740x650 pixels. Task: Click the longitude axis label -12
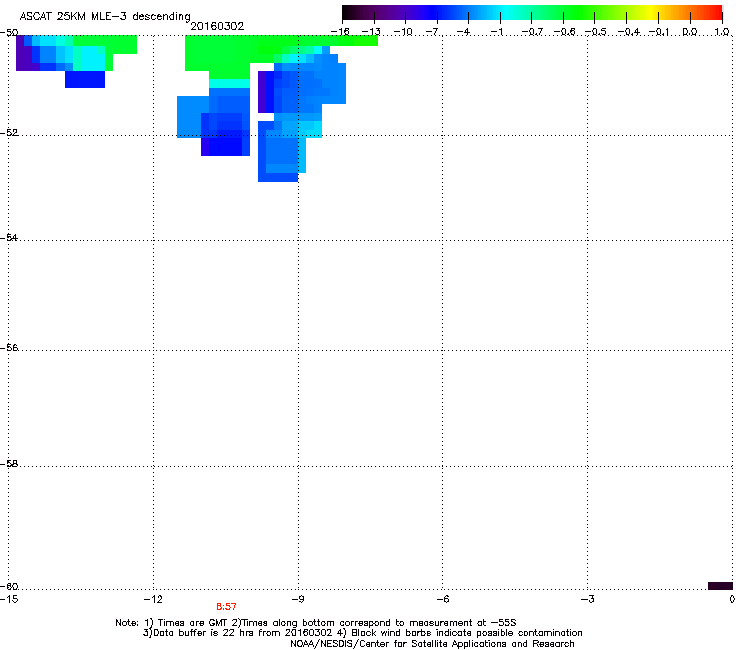point(153,599)
